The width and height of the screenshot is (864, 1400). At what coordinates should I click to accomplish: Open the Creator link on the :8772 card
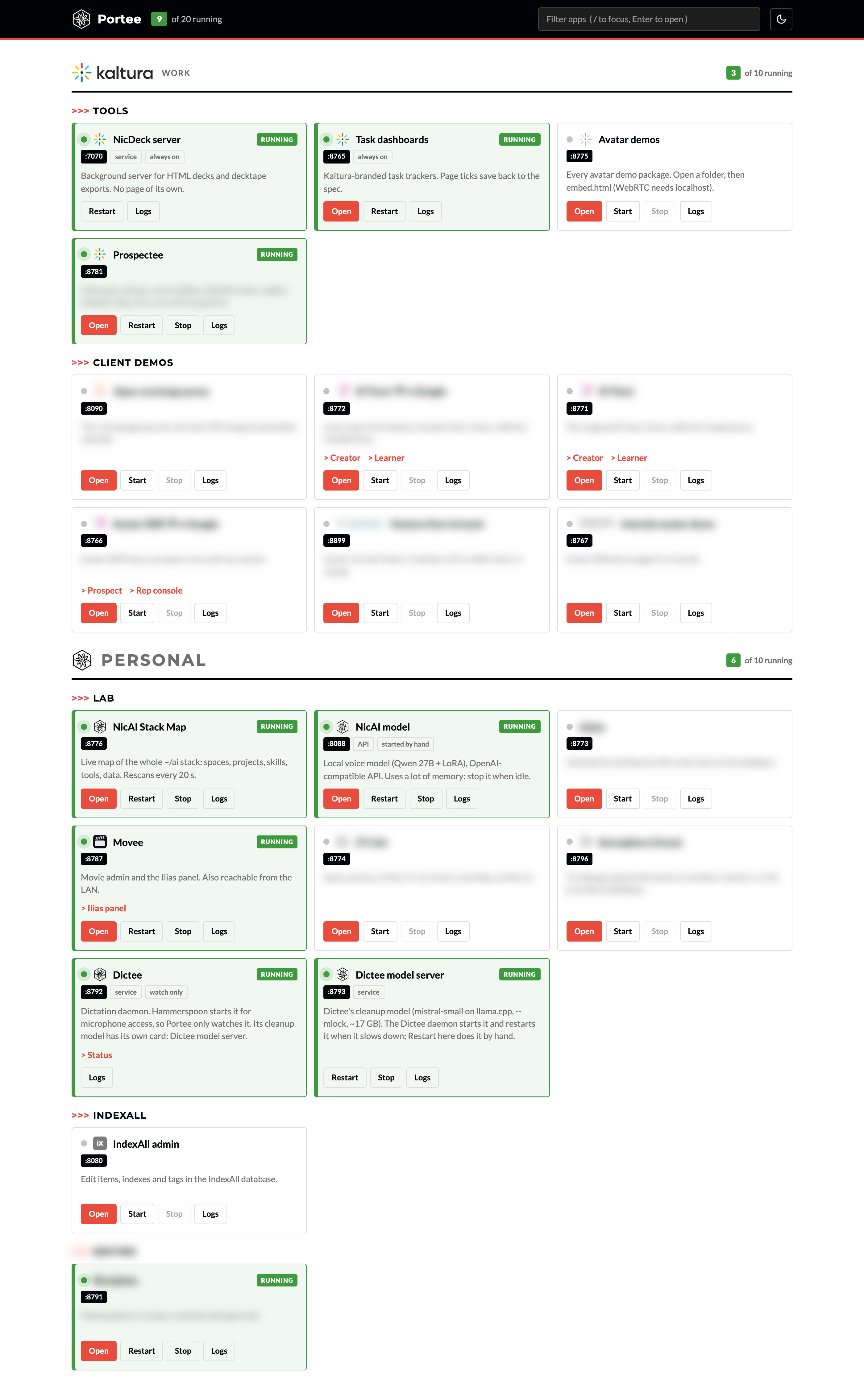[x=342, y=458]
